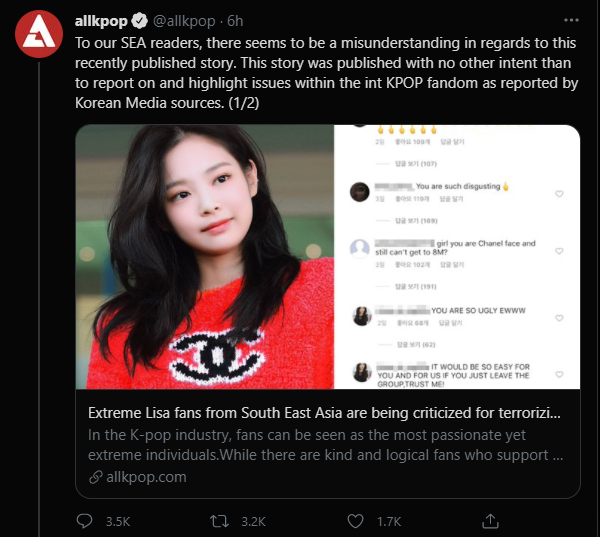Screen dimensions: 600x537
Task: Click the 3.5K replies count
Action: coord(116,520)
